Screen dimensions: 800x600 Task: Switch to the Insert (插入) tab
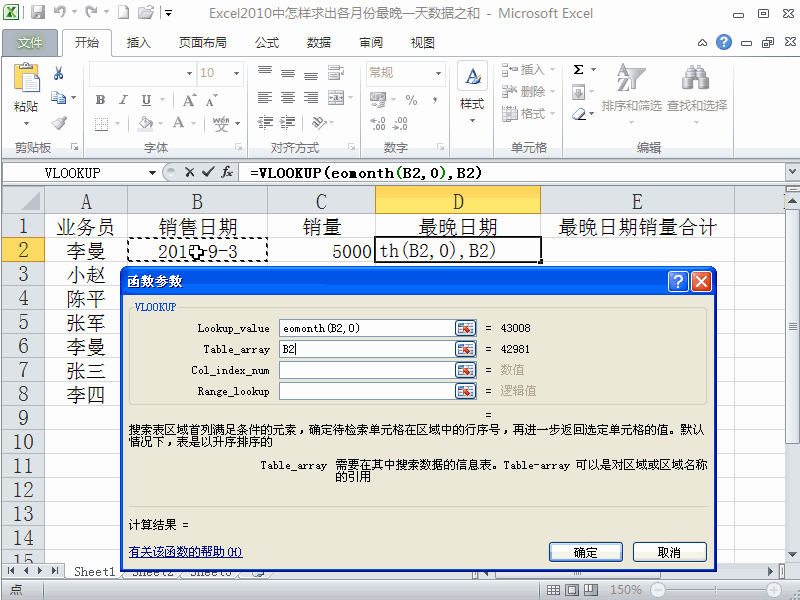[x=139, y=43]
